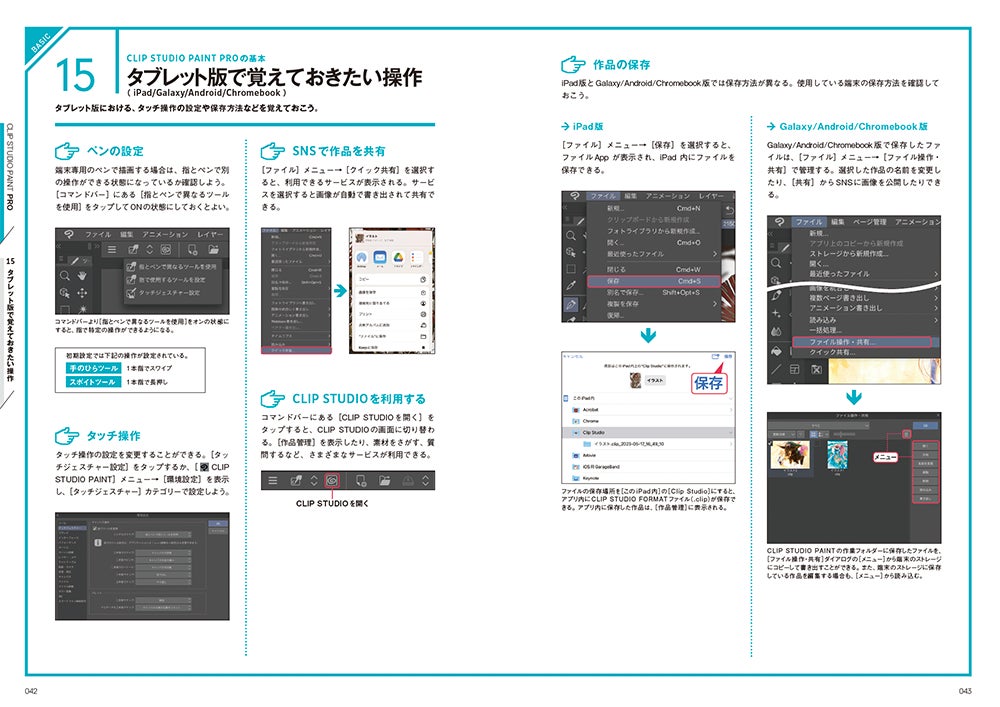Tap コピー row in the share sheet
This screenshot has height=707, width=1000.
[392, 279]
